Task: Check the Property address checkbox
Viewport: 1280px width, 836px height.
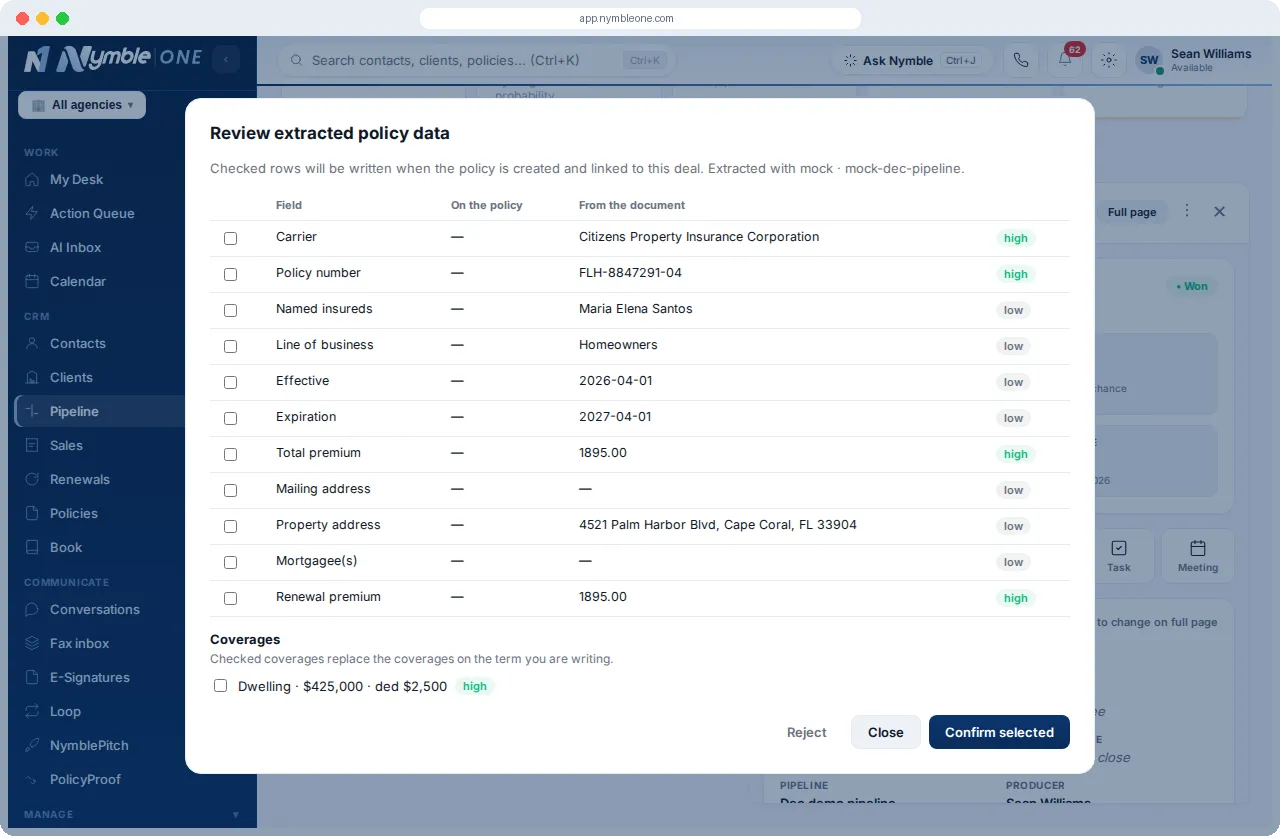Action: coord(230,526)
